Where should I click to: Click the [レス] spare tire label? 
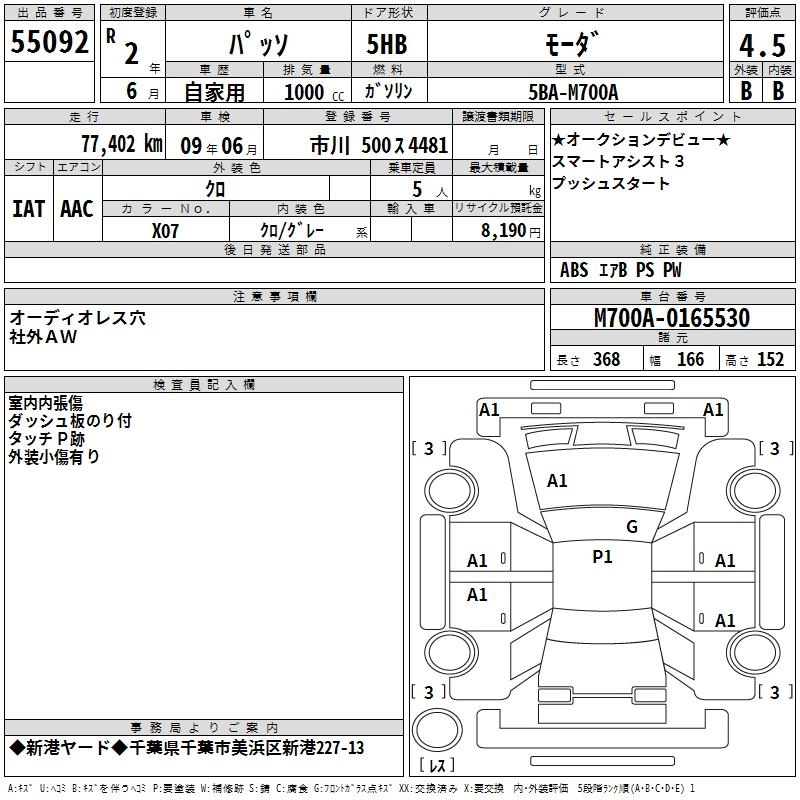pyautogui.click(x=437, y=765)
